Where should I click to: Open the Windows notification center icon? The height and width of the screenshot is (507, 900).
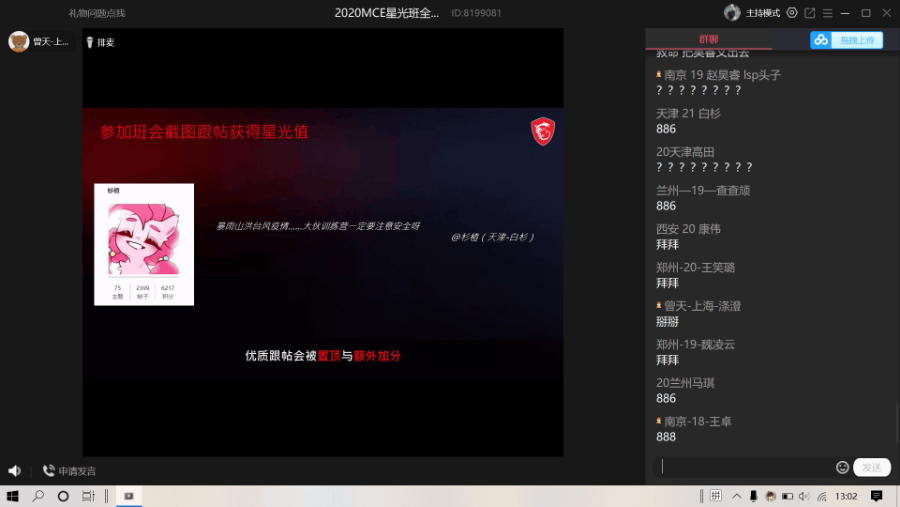(x=876, y=496)
